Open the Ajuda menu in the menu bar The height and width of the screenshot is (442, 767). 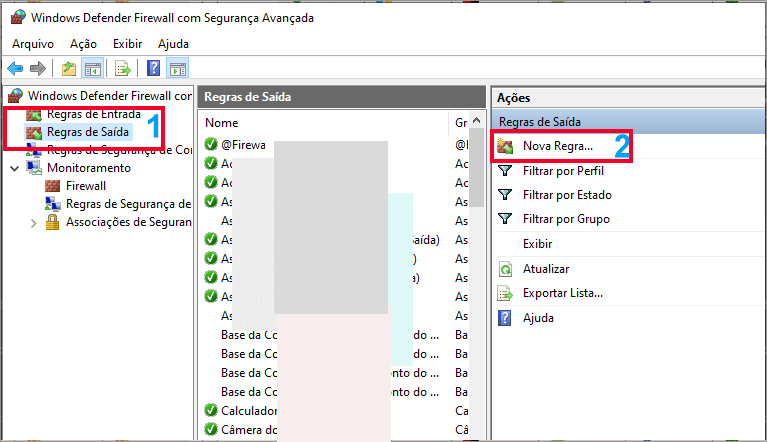pyautogui.click(x=173, y=44)
